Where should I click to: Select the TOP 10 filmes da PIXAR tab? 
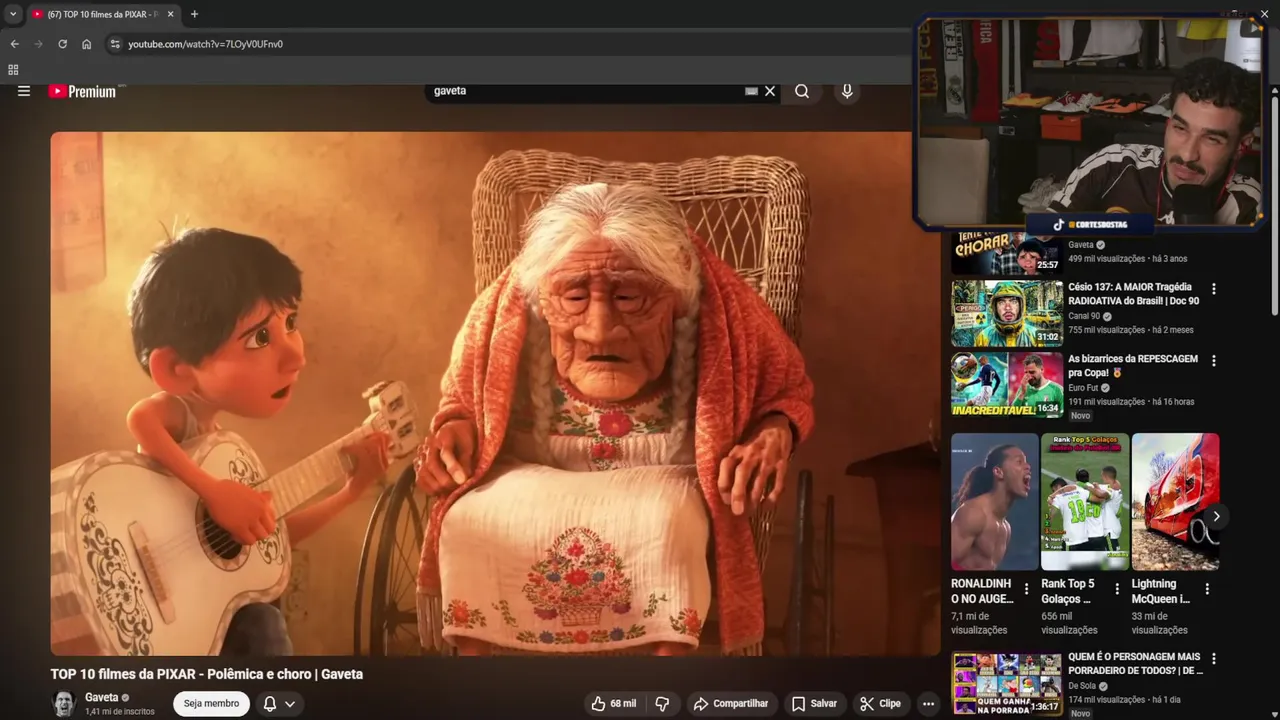click(x=102, y=14)
